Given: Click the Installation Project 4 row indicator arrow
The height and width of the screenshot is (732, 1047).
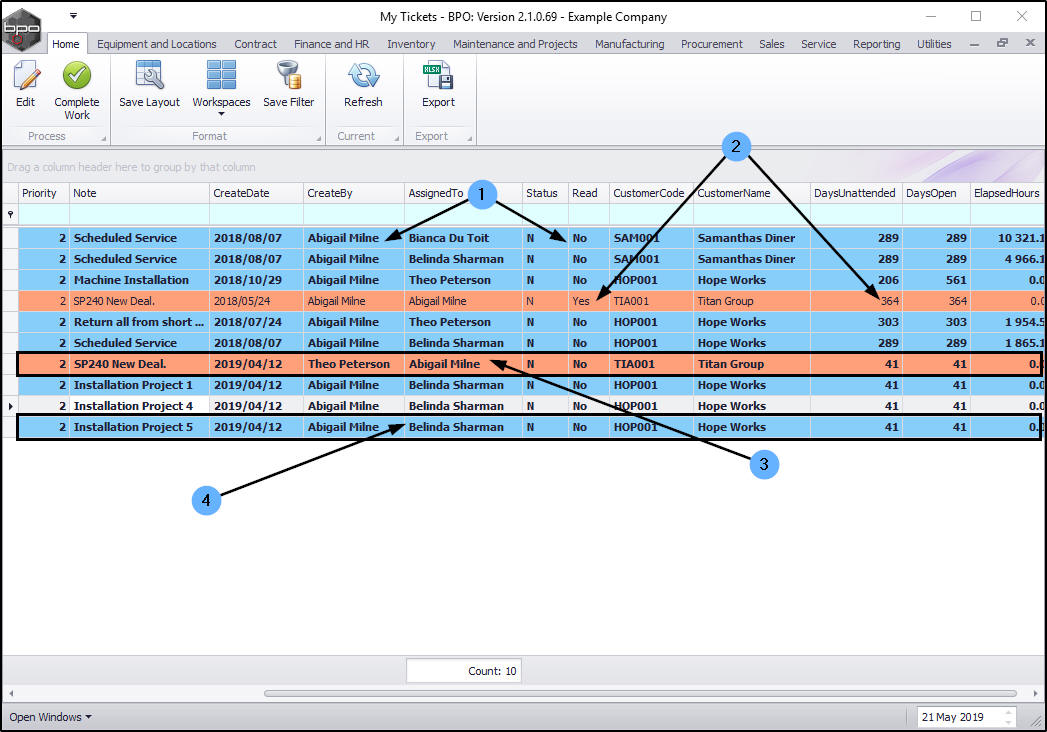Looking at the screenshot, I should [10, 406].
